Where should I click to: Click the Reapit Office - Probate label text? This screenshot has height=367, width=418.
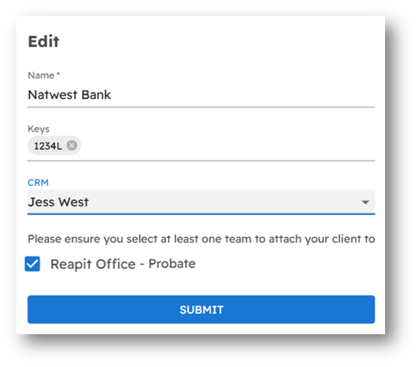pos(123,264)
